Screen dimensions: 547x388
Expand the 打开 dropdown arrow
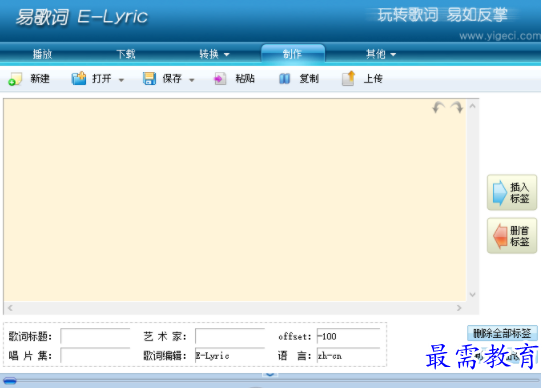[x=121, y=80]
